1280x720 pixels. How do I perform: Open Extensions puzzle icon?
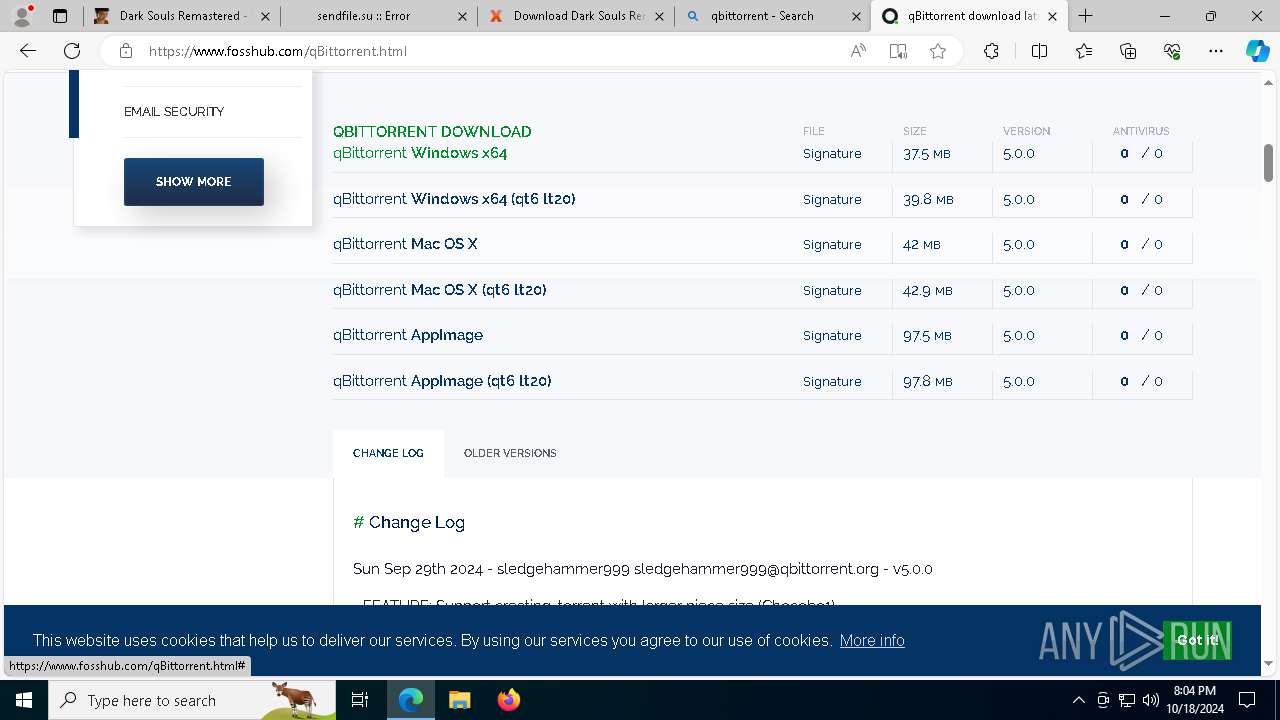[991, 51]
